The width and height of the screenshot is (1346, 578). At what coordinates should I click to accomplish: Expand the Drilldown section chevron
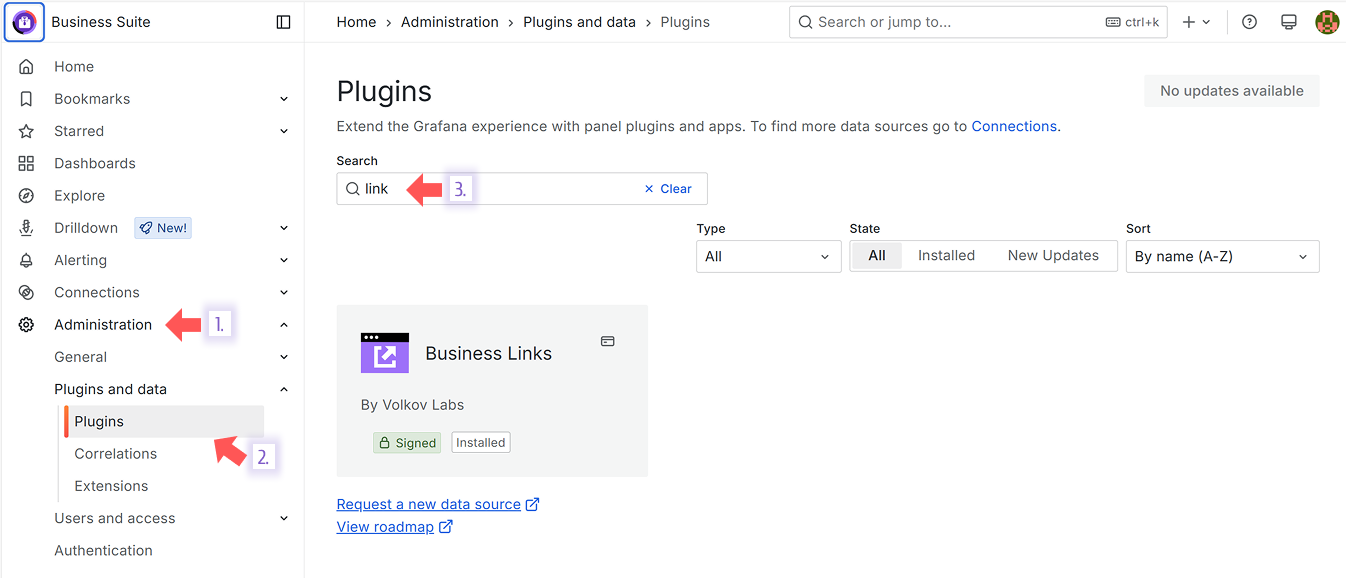(284, 228)
